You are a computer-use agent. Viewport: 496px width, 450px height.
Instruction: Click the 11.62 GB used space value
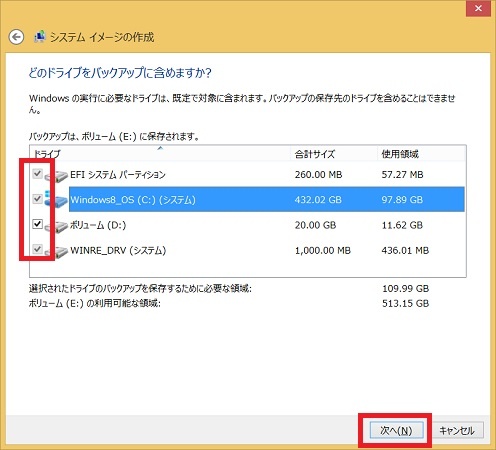point(402,225)
